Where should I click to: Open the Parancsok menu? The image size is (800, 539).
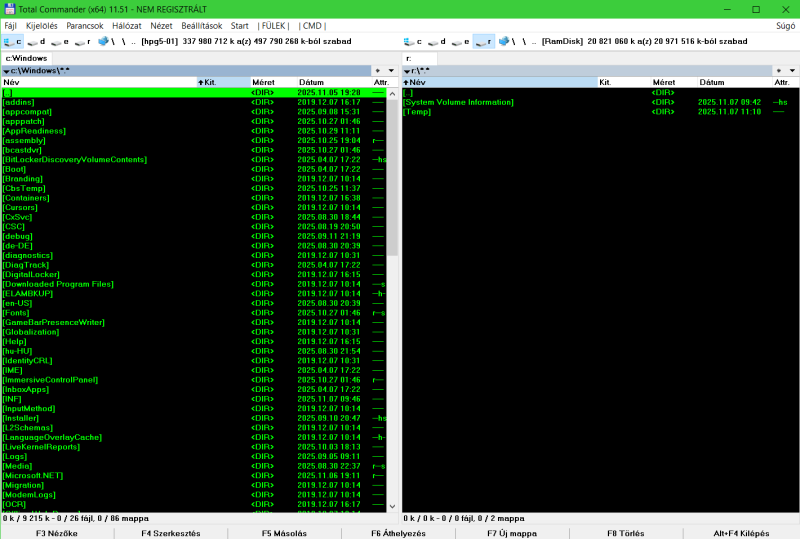pyautogui.click(x=85, y=26)
